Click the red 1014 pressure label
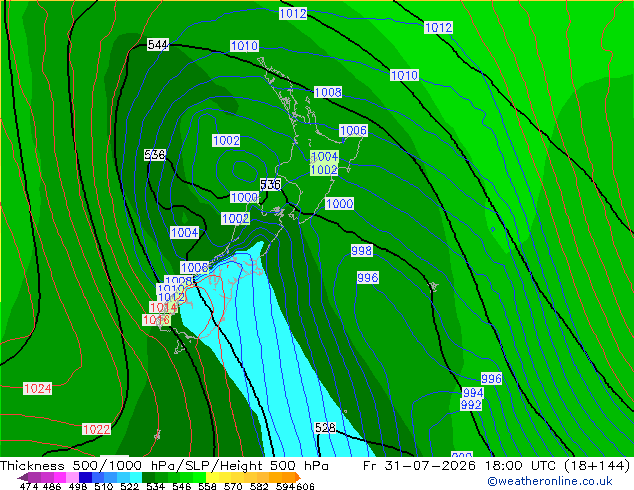This screenshot has height=490, width=634. 163,308
